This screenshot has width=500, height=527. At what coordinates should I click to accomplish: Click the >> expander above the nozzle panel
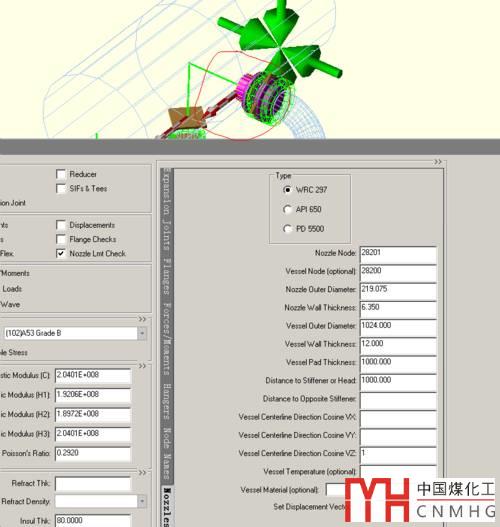(438, 162)
